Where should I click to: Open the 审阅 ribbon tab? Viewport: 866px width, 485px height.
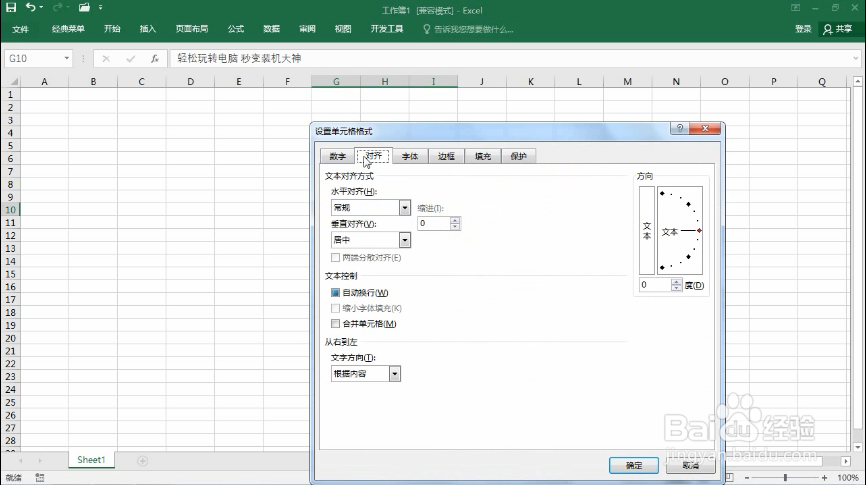[x=307, y=29]
